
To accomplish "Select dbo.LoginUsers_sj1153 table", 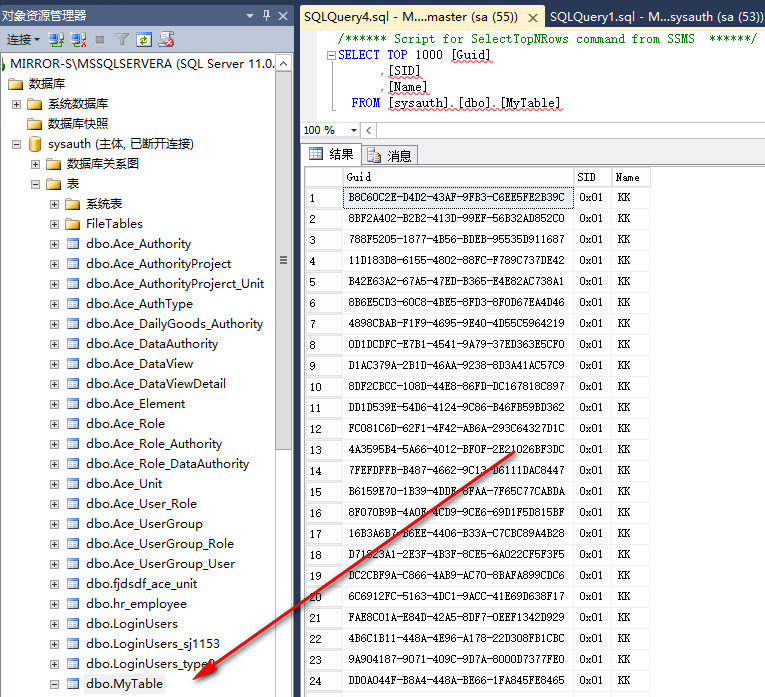I will coord(153,644).
